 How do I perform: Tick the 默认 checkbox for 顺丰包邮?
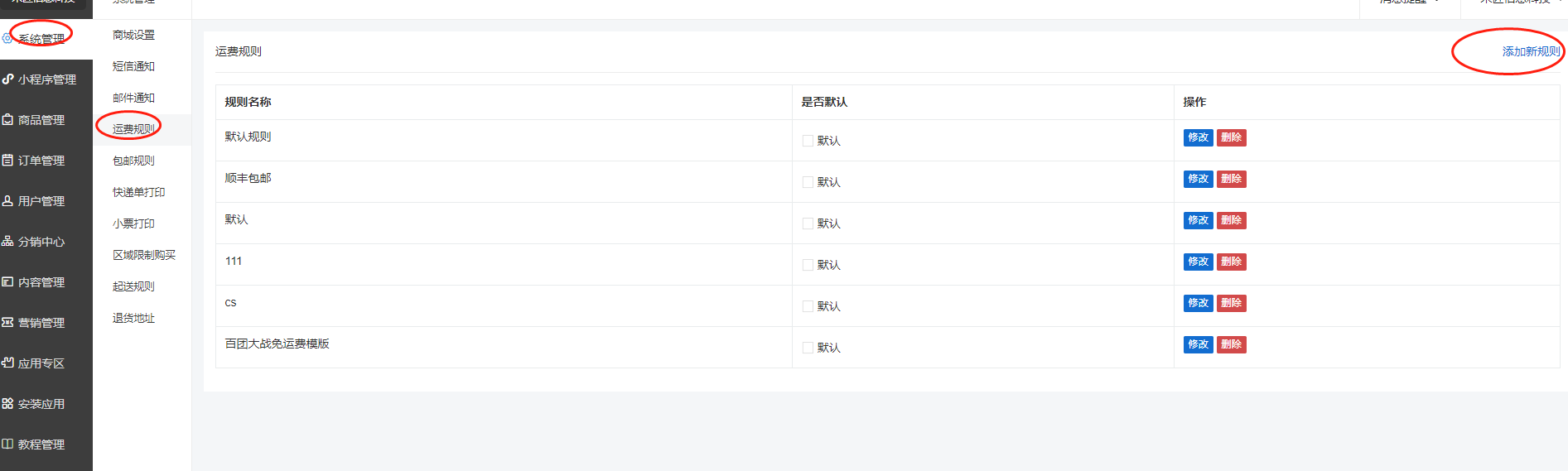coord(808,182)
